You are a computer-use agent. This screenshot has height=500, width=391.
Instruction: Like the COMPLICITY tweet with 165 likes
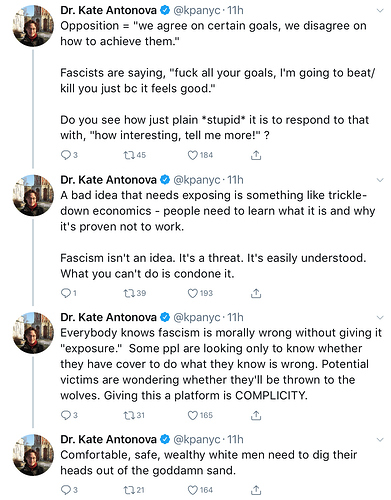(x=193, y=415)
